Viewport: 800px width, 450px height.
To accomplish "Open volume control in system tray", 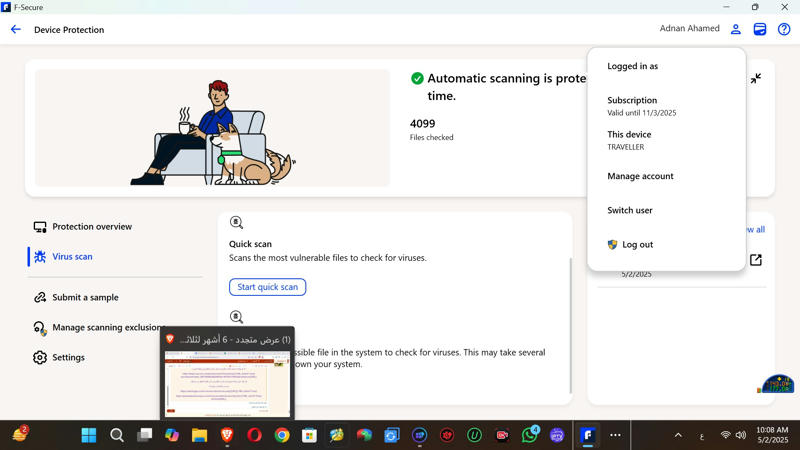I will (741, 435).
